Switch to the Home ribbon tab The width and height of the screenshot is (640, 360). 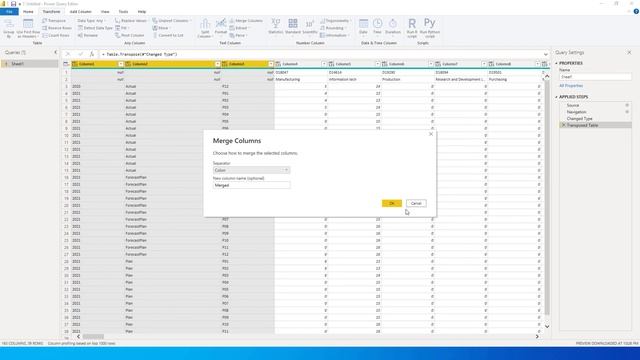click(x=28, y=11)
